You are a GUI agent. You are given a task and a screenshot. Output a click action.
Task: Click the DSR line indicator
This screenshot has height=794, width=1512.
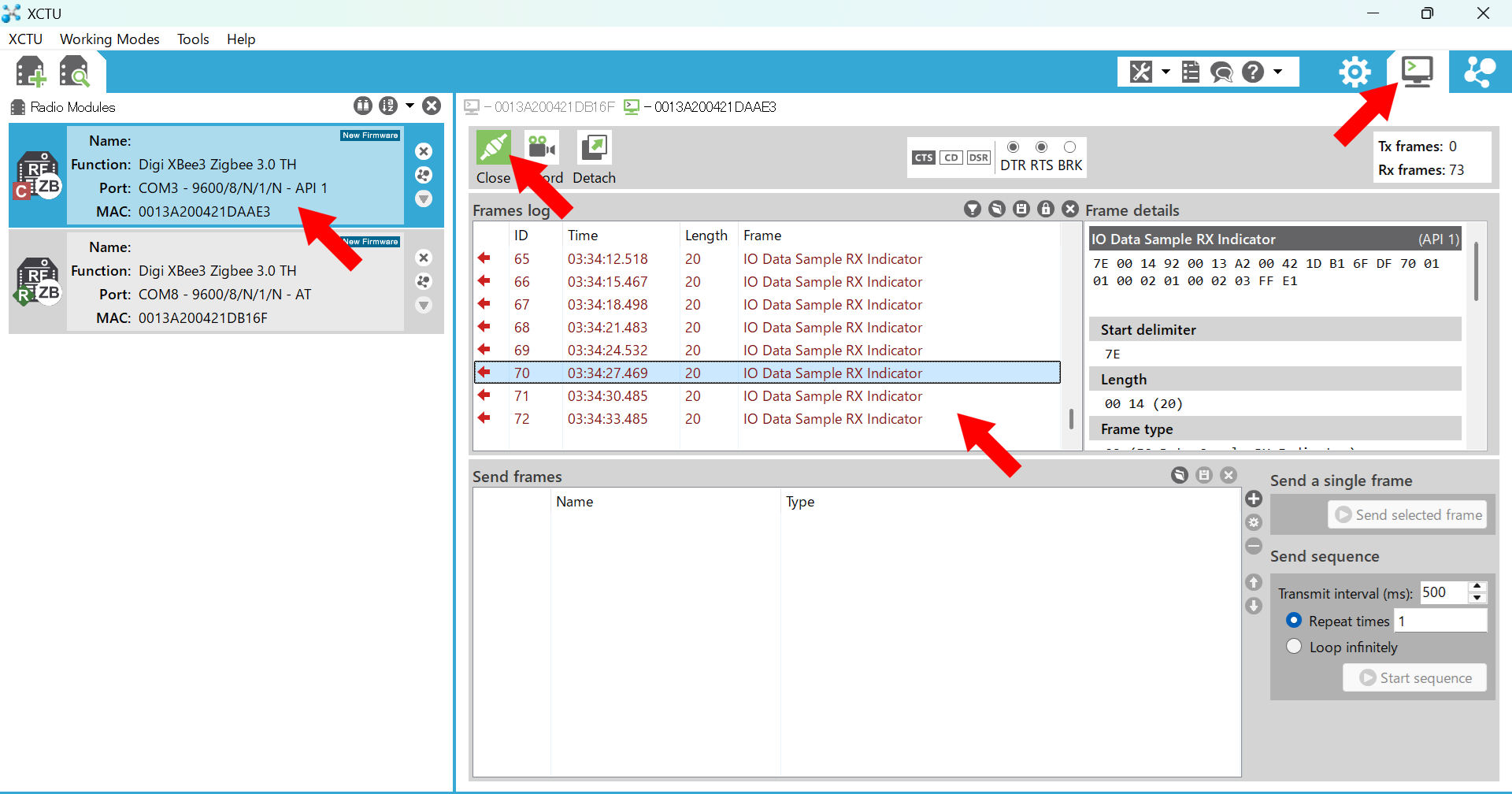[979, 158]
